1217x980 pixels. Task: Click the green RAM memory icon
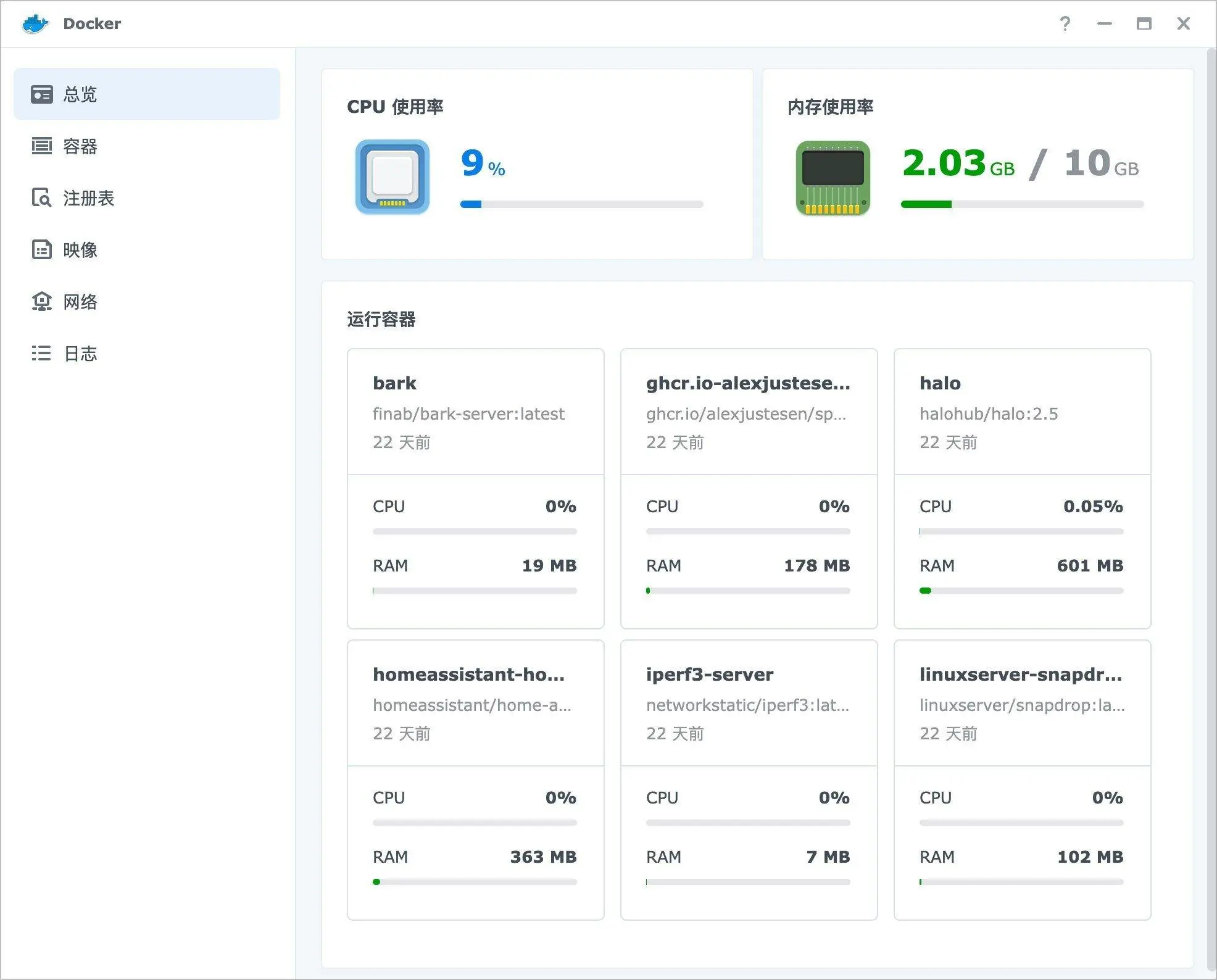click(x=833, y=178)
